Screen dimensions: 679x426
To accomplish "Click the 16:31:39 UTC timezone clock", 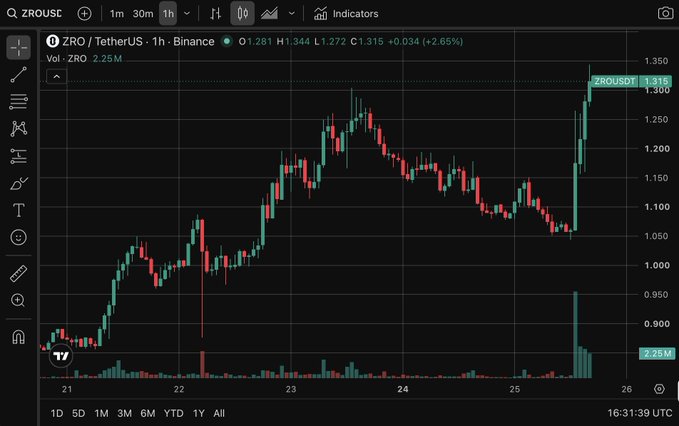I will click(x=640, y=413).
